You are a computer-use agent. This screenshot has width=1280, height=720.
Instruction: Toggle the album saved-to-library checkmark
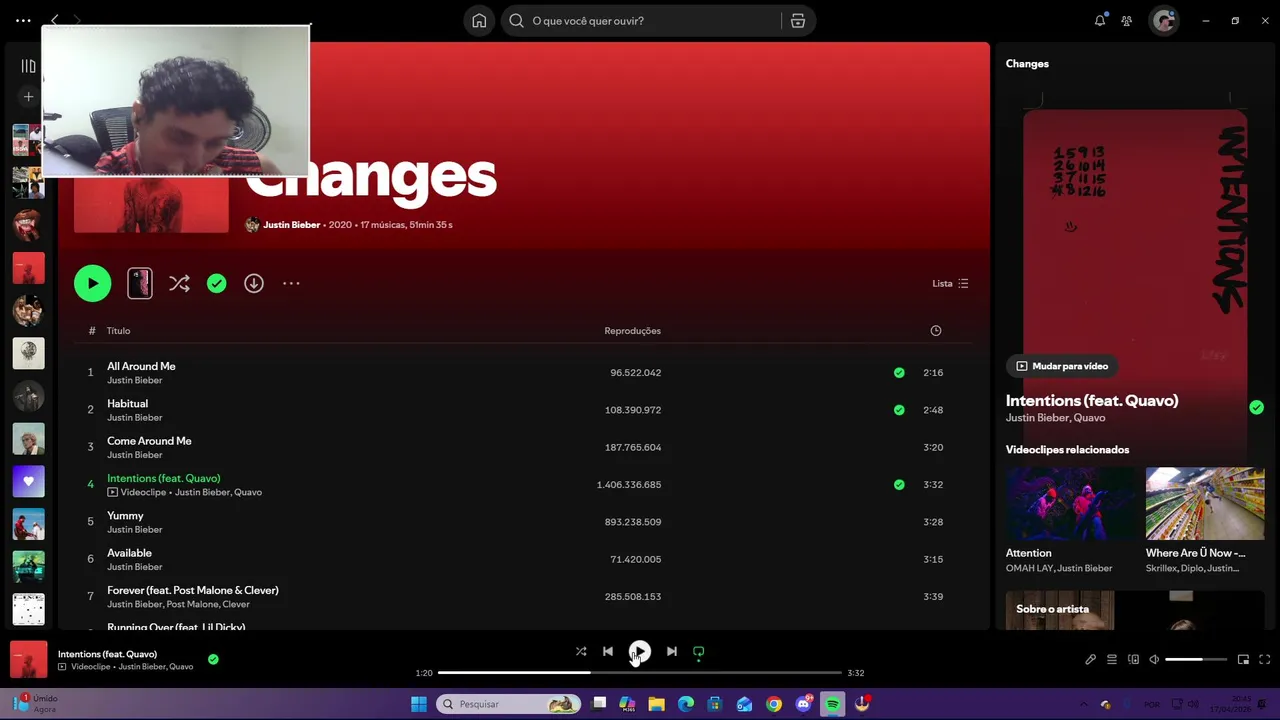coord(216,283)
